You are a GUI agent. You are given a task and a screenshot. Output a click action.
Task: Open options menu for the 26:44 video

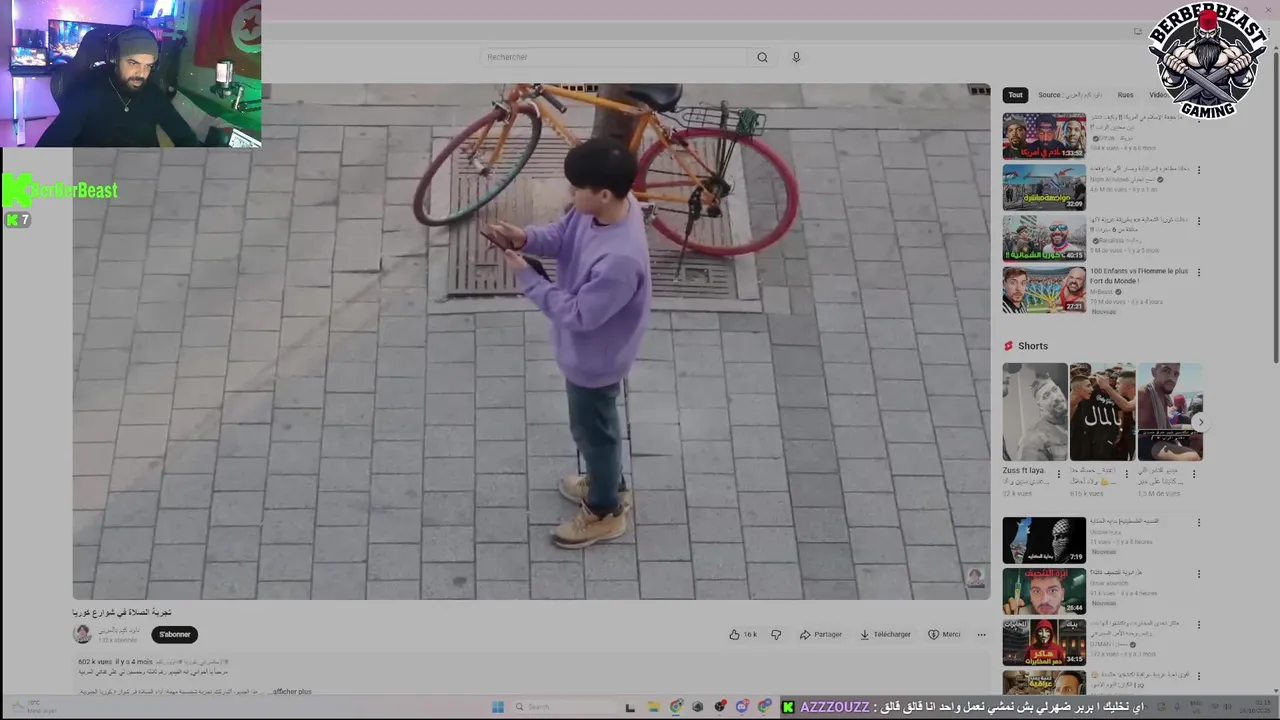pos(1199,575)
